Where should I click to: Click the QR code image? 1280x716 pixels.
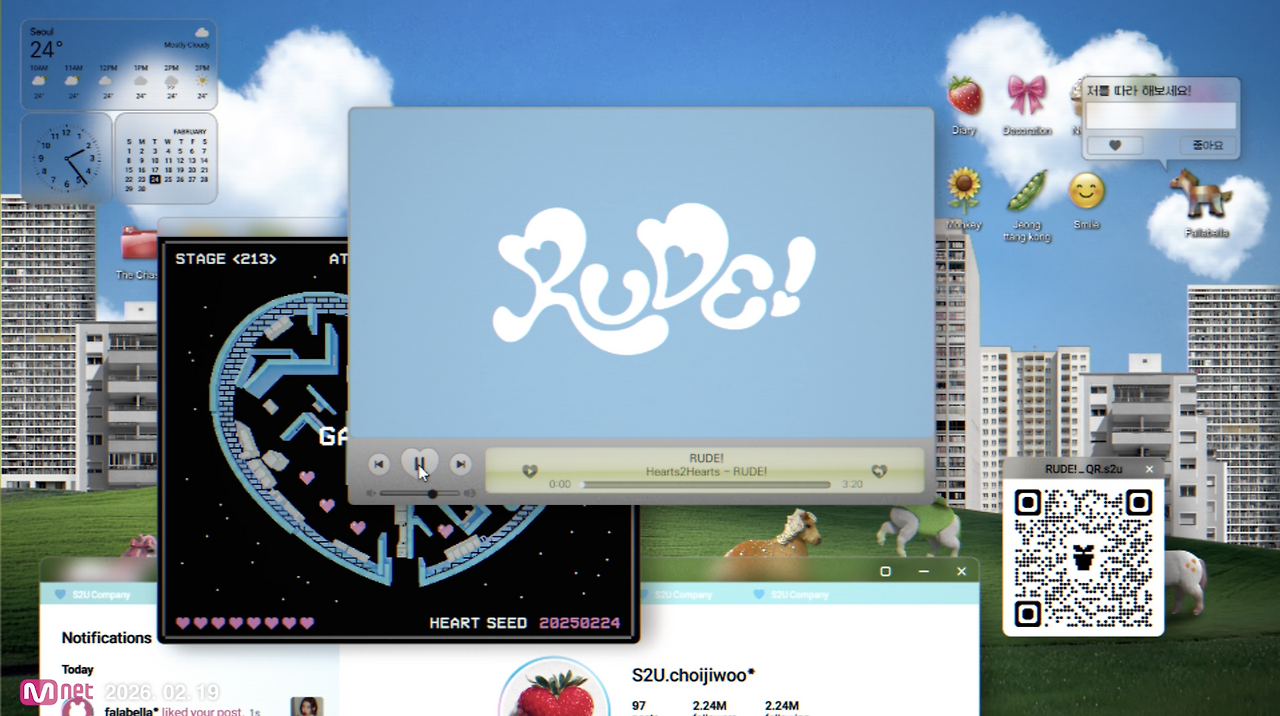point(1083,557)
